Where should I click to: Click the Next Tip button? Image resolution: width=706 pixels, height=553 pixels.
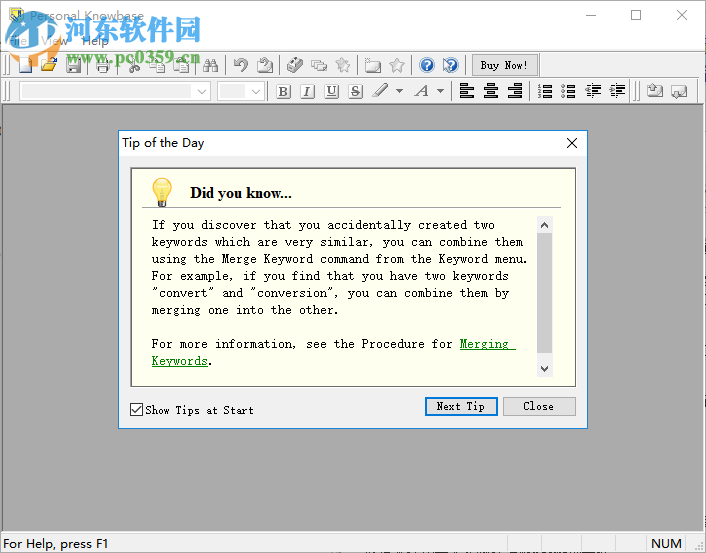click(x=461, y=406)
